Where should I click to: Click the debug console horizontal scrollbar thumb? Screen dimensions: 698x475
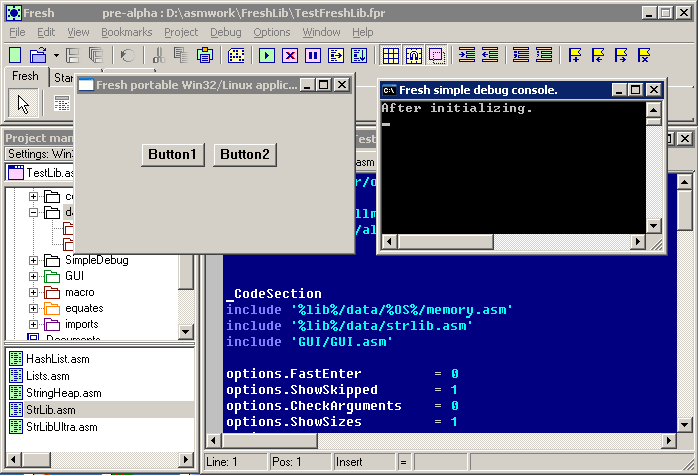click(446, 242)
